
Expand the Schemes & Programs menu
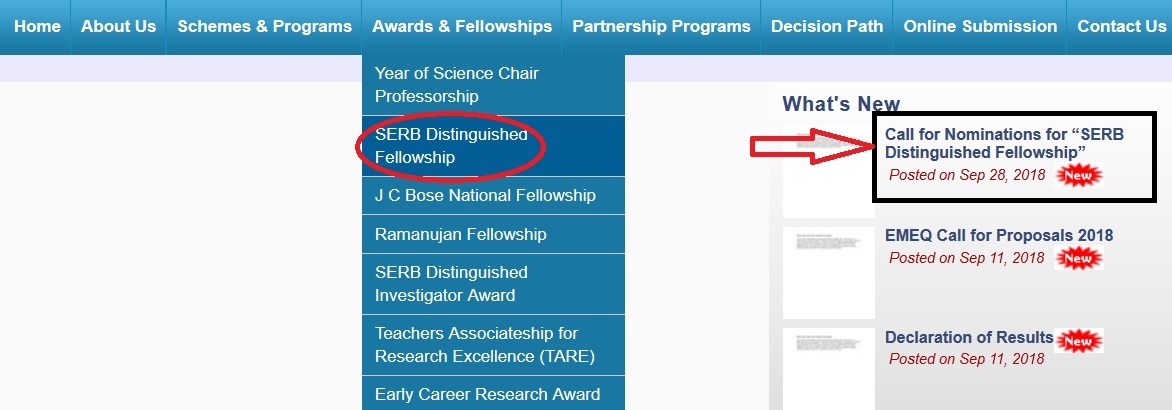point(264,27)
